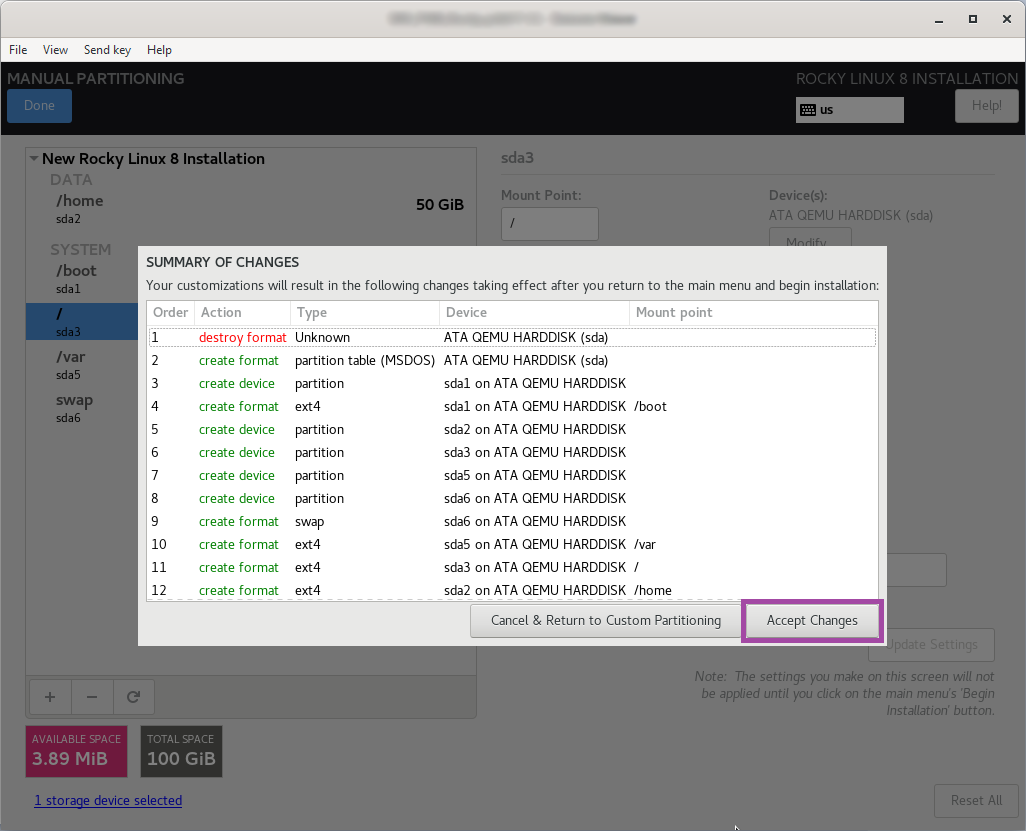This screenshot has width=1026, height=831.
Task: Select row 6 create device sda3
Action: click(x=512, y=452)
